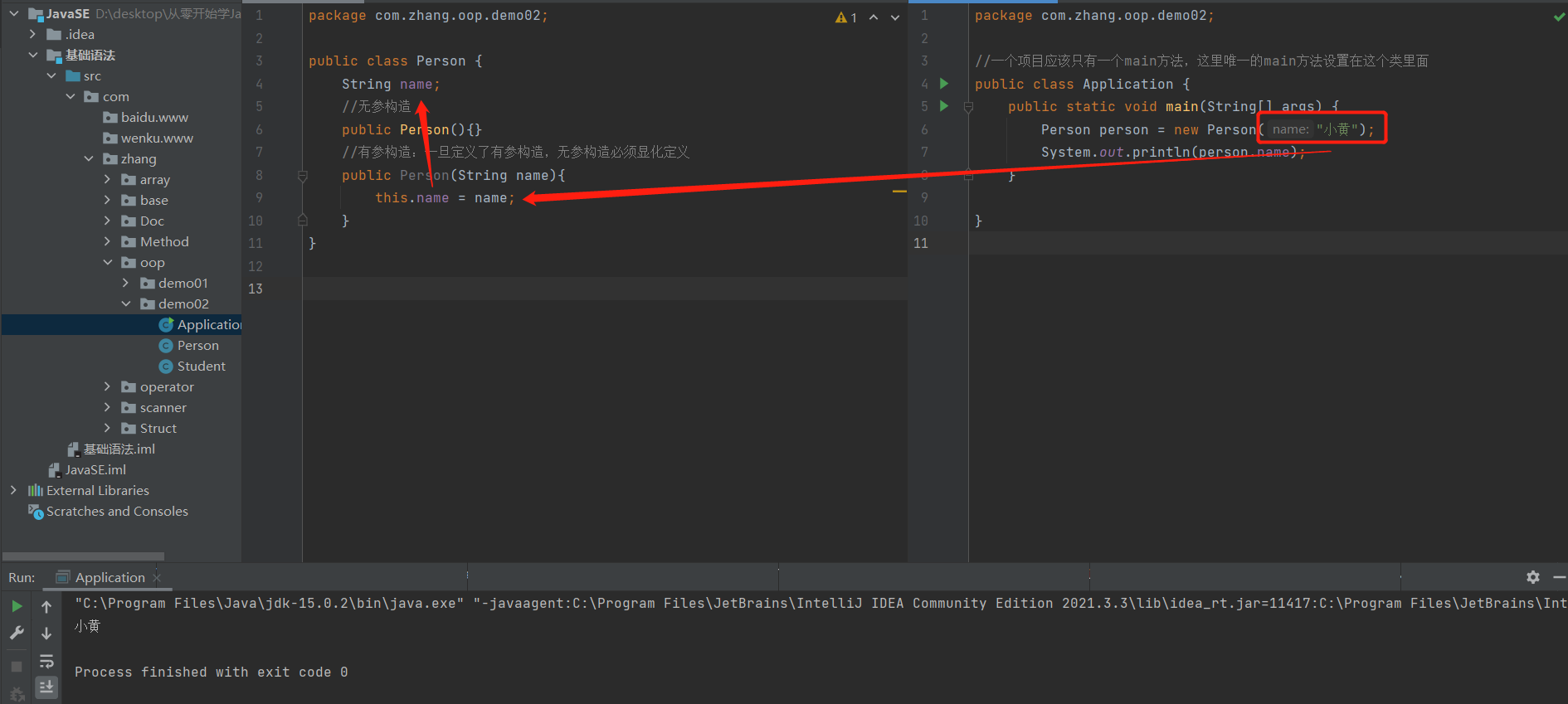
Task: Toggle soft-wrap in the Run console
Action: click(x=46, y=661)
